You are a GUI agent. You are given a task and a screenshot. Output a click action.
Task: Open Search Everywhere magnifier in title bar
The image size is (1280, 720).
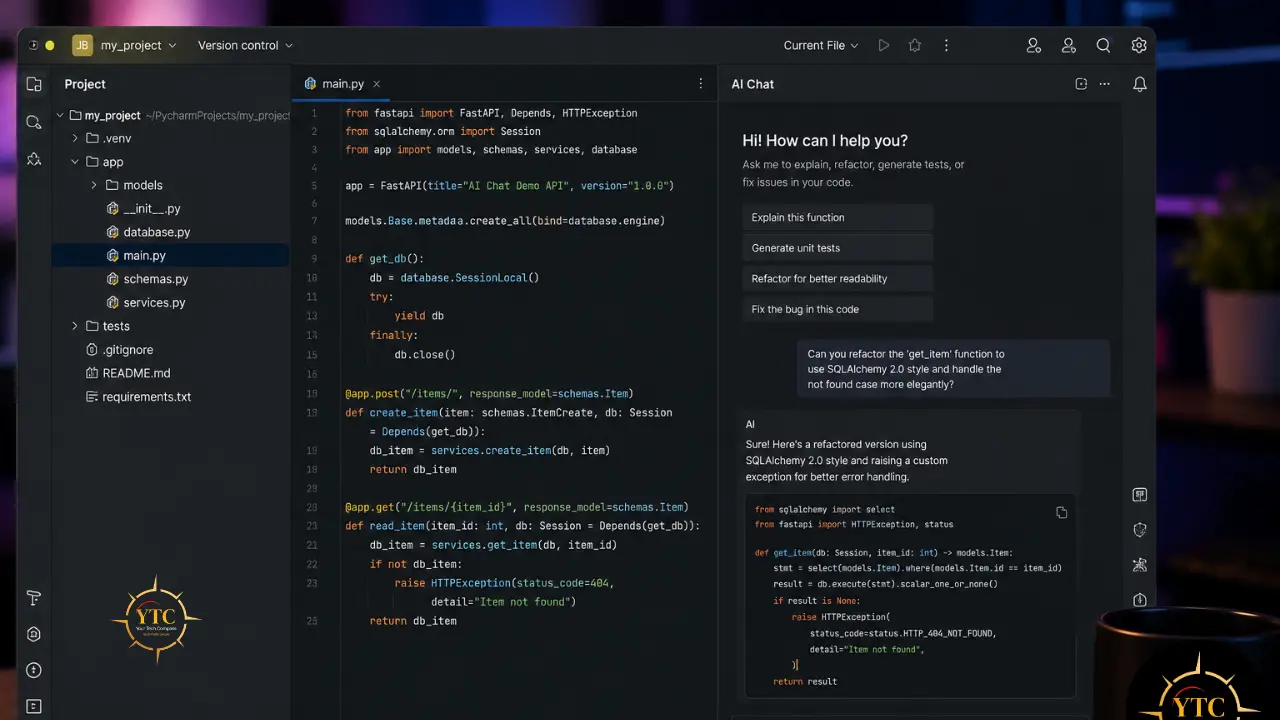pos(1103,45)
